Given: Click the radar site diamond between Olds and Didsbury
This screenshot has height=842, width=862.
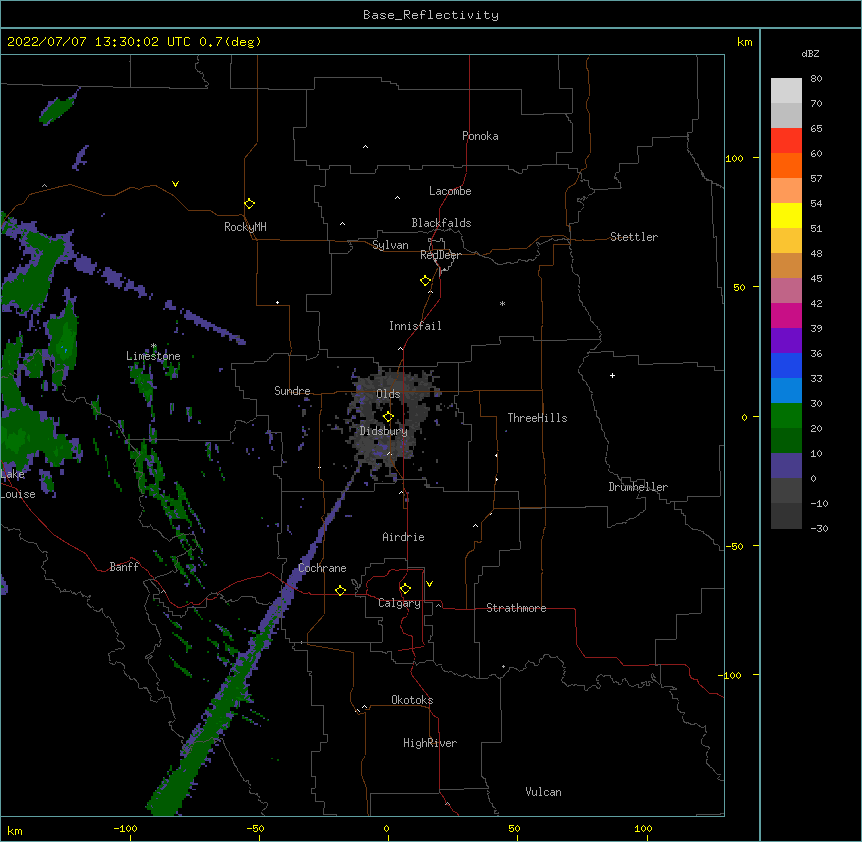Looking at the screenshot, I should 389,417.
